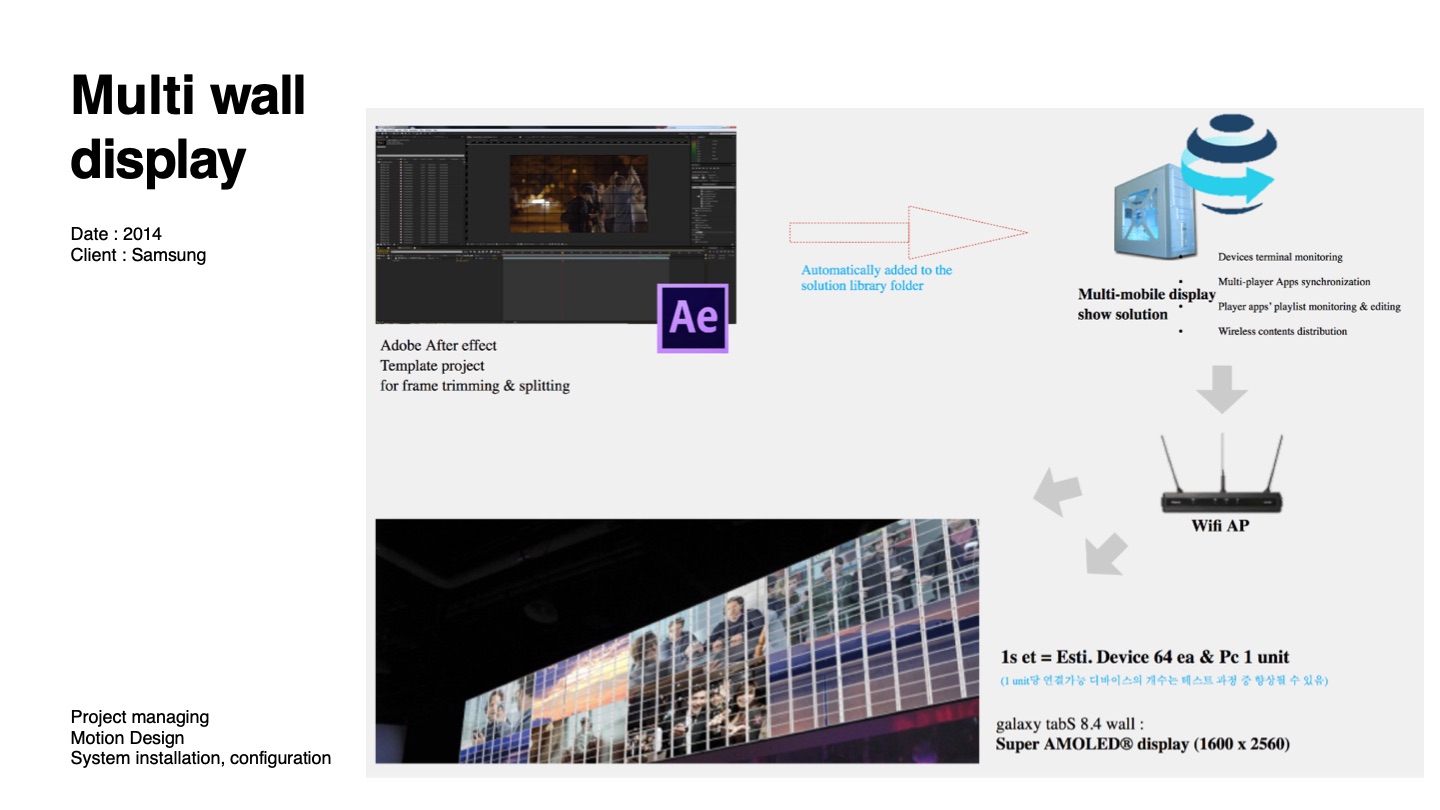1440x810 pixels.
Task: Click the "Devices terminal monitoring" bullet
Action: coord(1280,257)
